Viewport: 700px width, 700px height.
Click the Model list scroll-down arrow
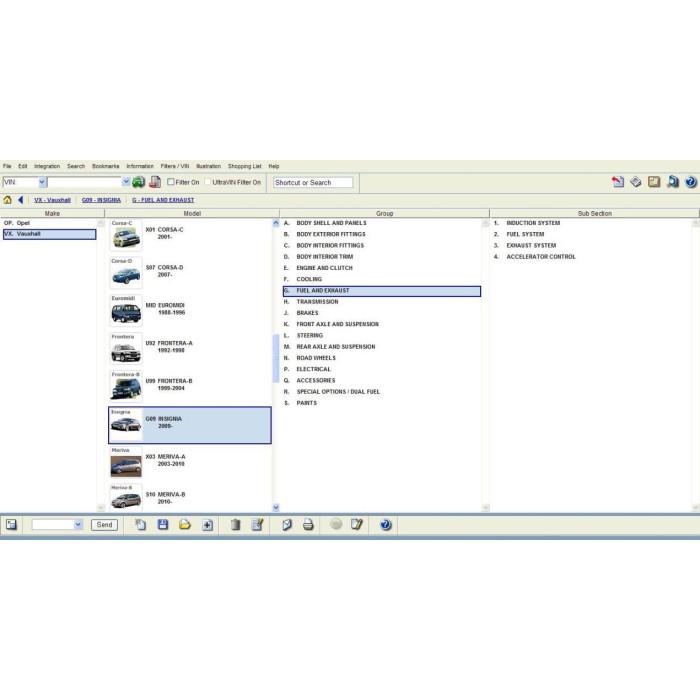(275, 507)
